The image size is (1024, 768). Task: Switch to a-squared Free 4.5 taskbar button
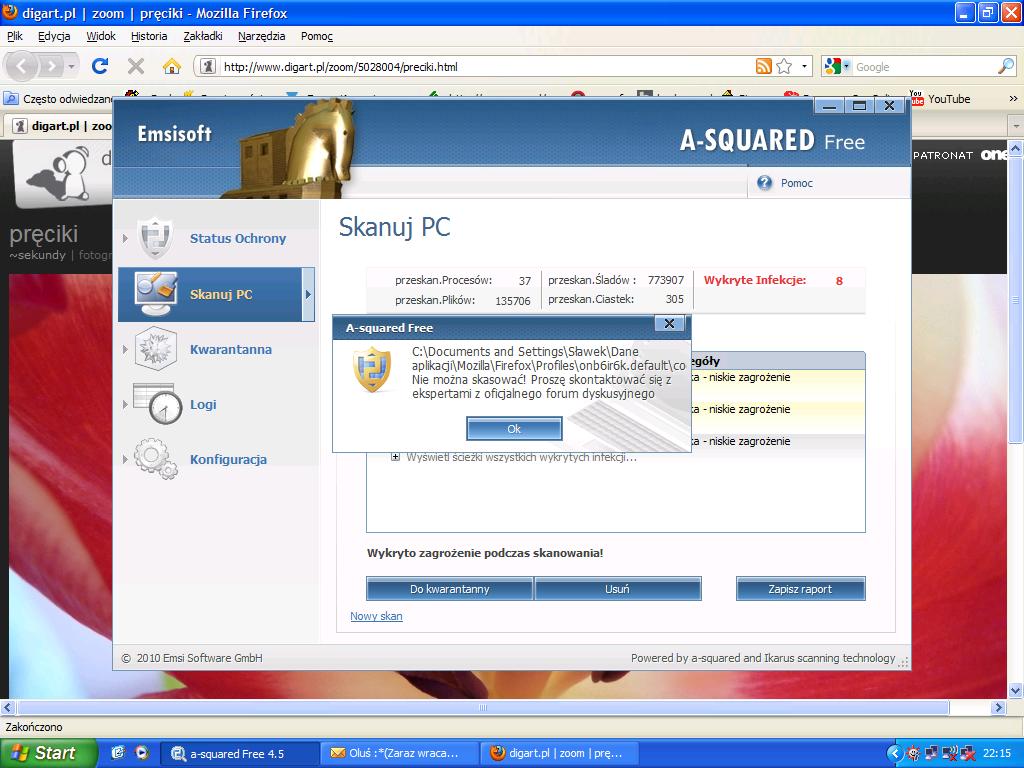[x=240, y=753]
